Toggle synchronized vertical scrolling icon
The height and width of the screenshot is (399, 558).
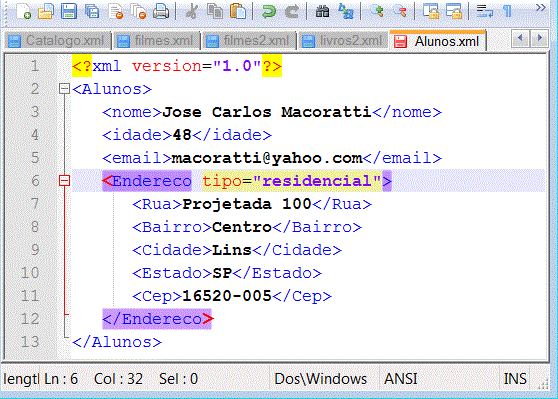[431, 11]
